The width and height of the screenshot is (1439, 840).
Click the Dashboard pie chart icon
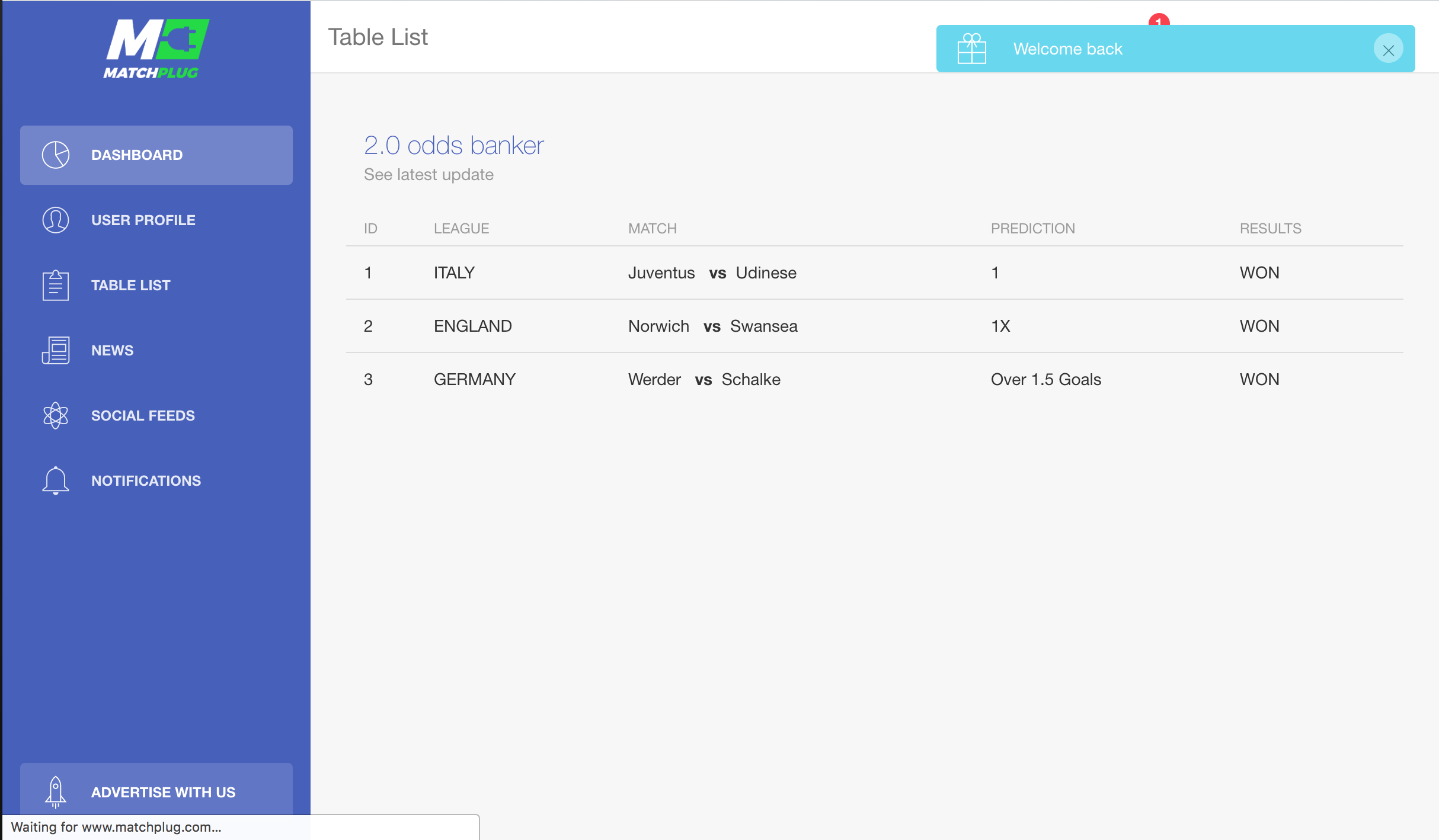click(x=56, y=155)
